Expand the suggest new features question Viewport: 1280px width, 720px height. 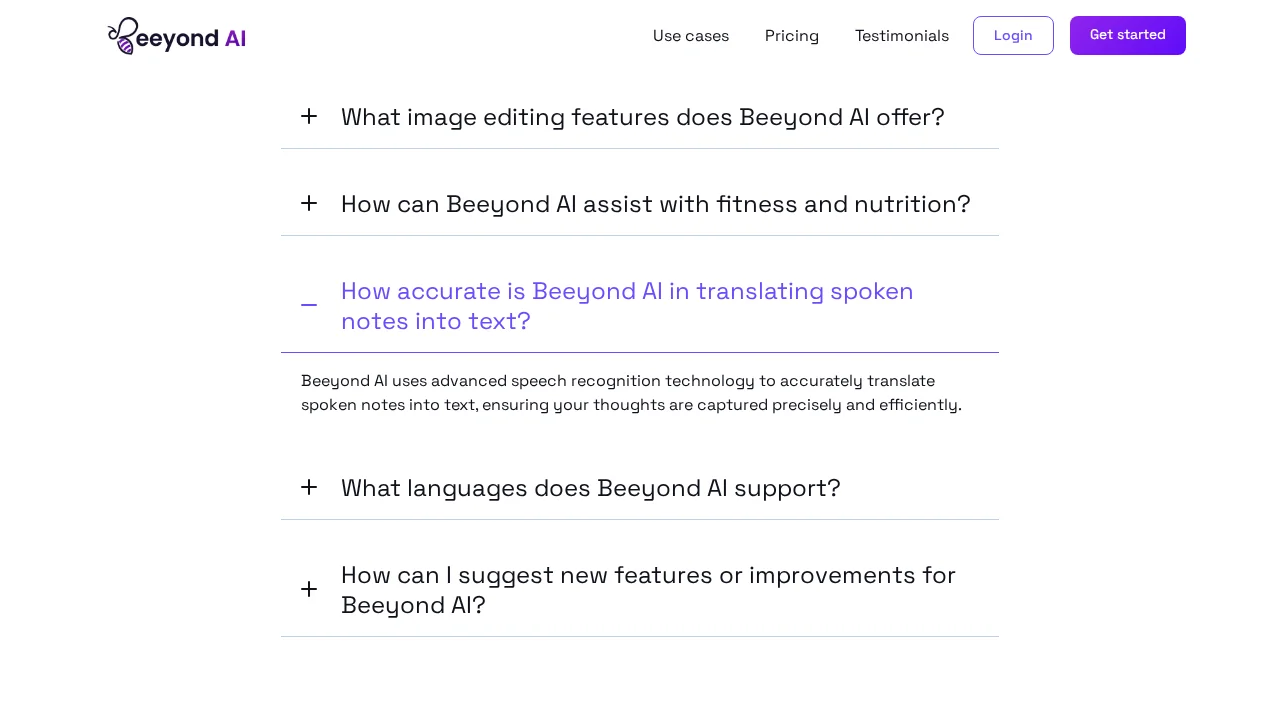tap(648, 589)
